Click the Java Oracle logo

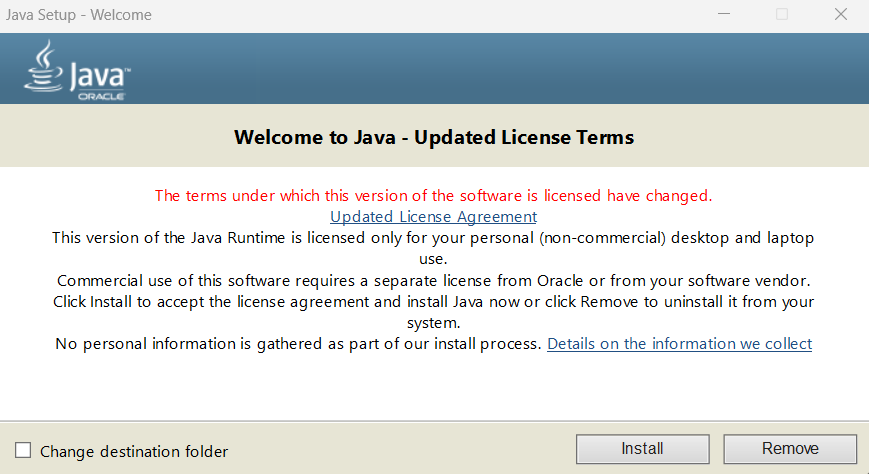tap(77, 70)
